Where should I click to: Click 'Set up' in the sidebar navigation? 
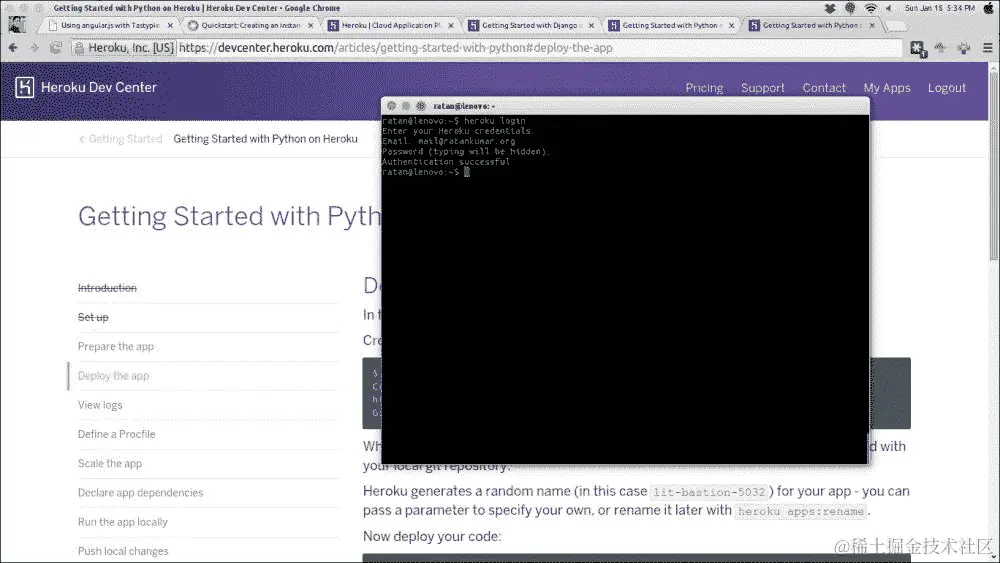[x=93, y=318]
